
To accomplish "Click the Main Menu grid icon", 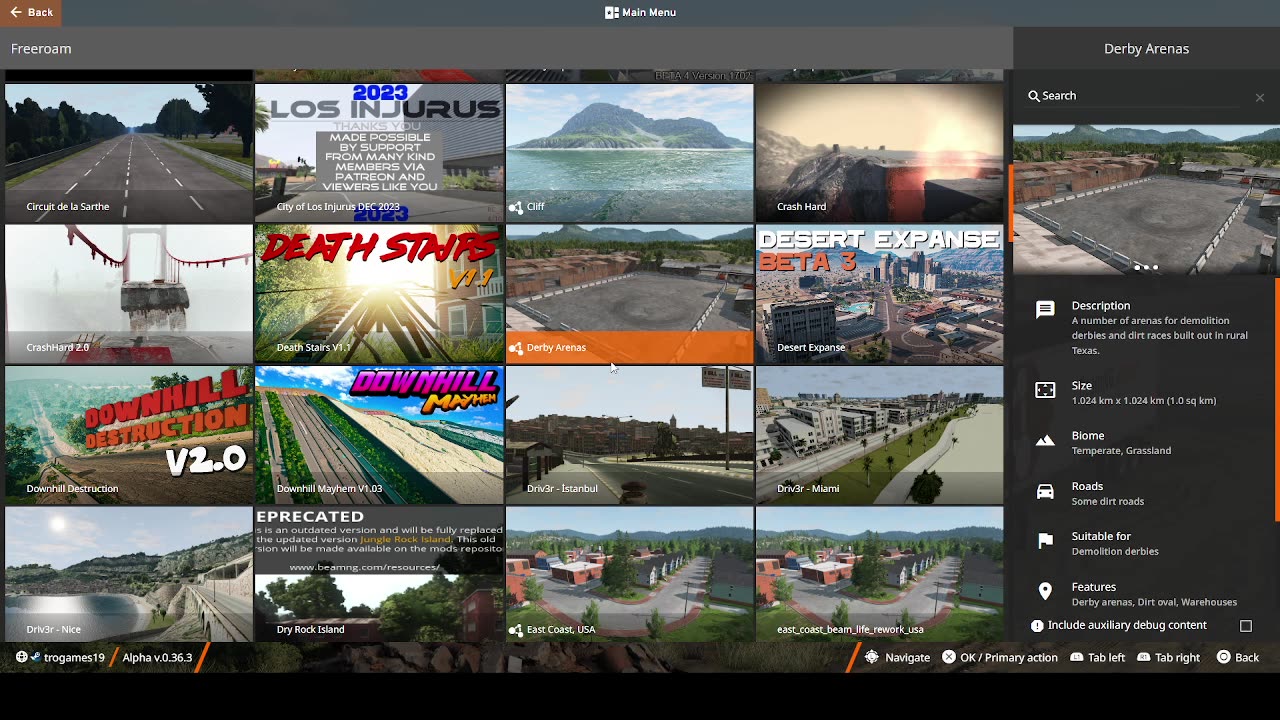I will (x=611, y=12).
